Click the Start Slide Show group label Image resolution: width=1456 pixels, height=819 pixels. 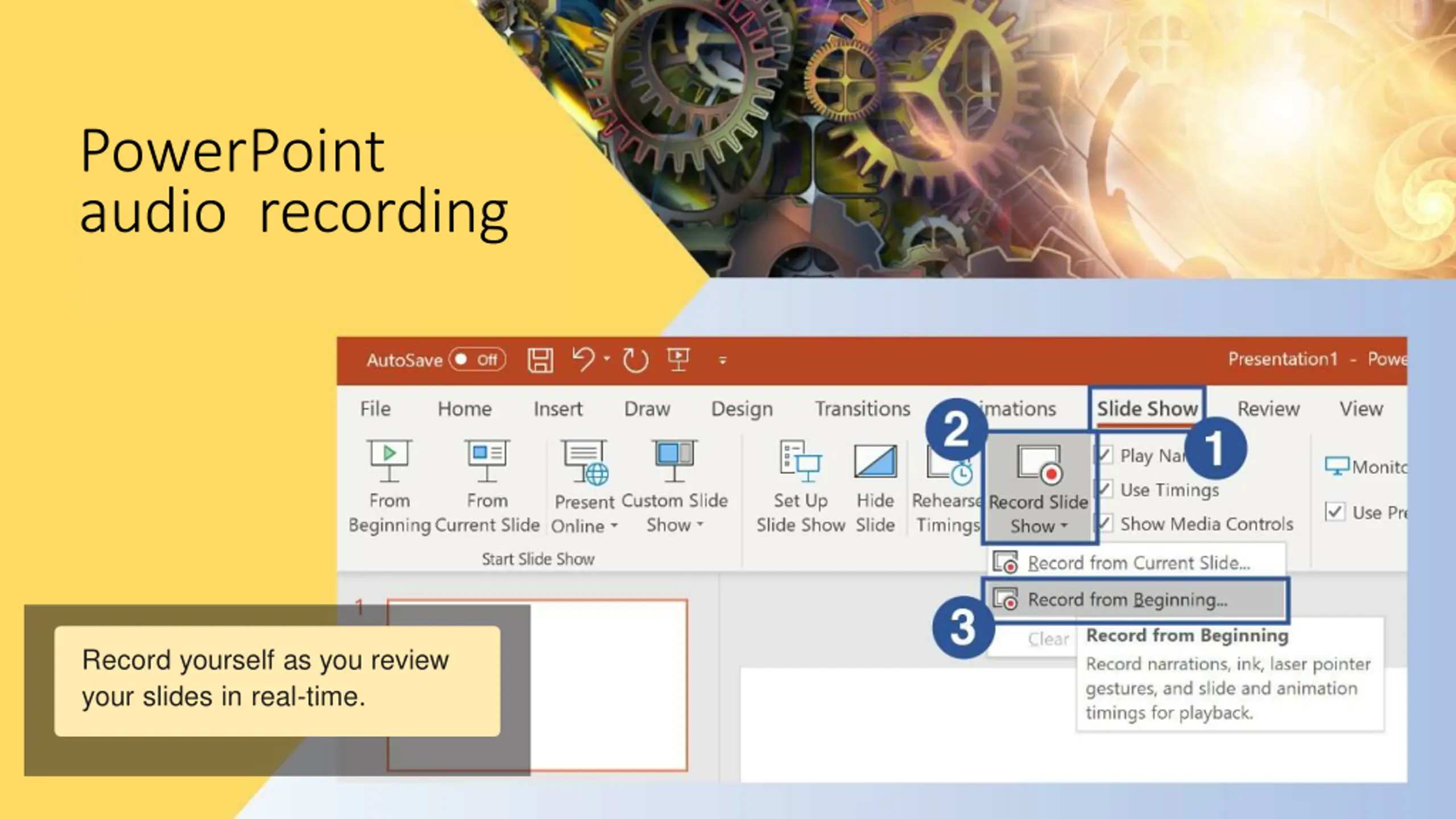[x=538, y=559]
